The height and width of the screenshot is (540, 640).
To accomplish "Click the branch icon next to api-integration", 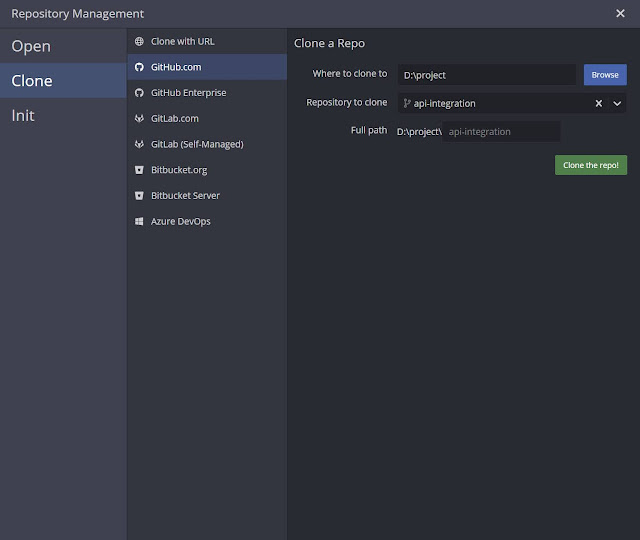I will 407,103.
